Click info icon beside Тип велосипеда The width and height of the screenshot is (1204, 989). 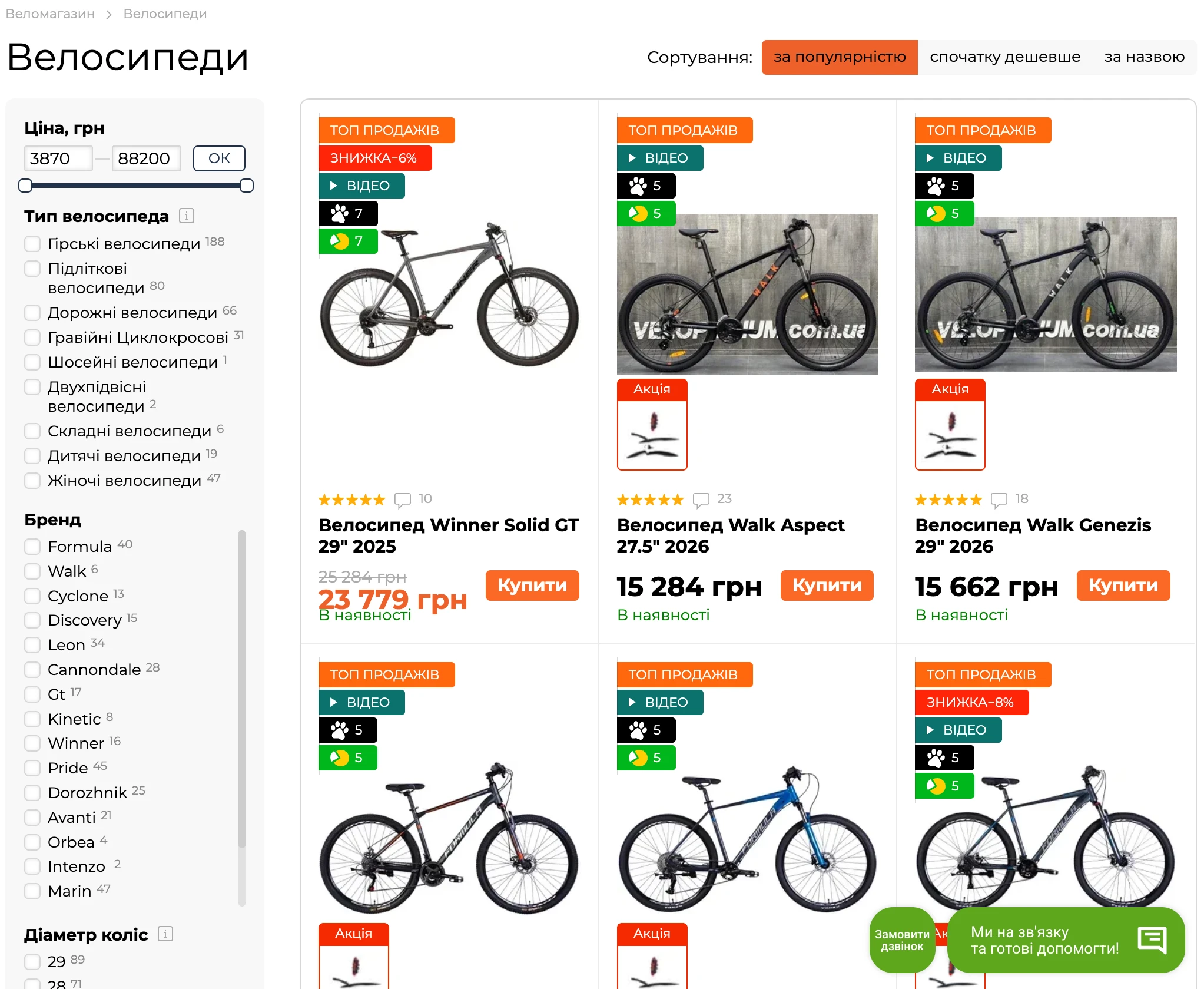click(x=186, y=216)
